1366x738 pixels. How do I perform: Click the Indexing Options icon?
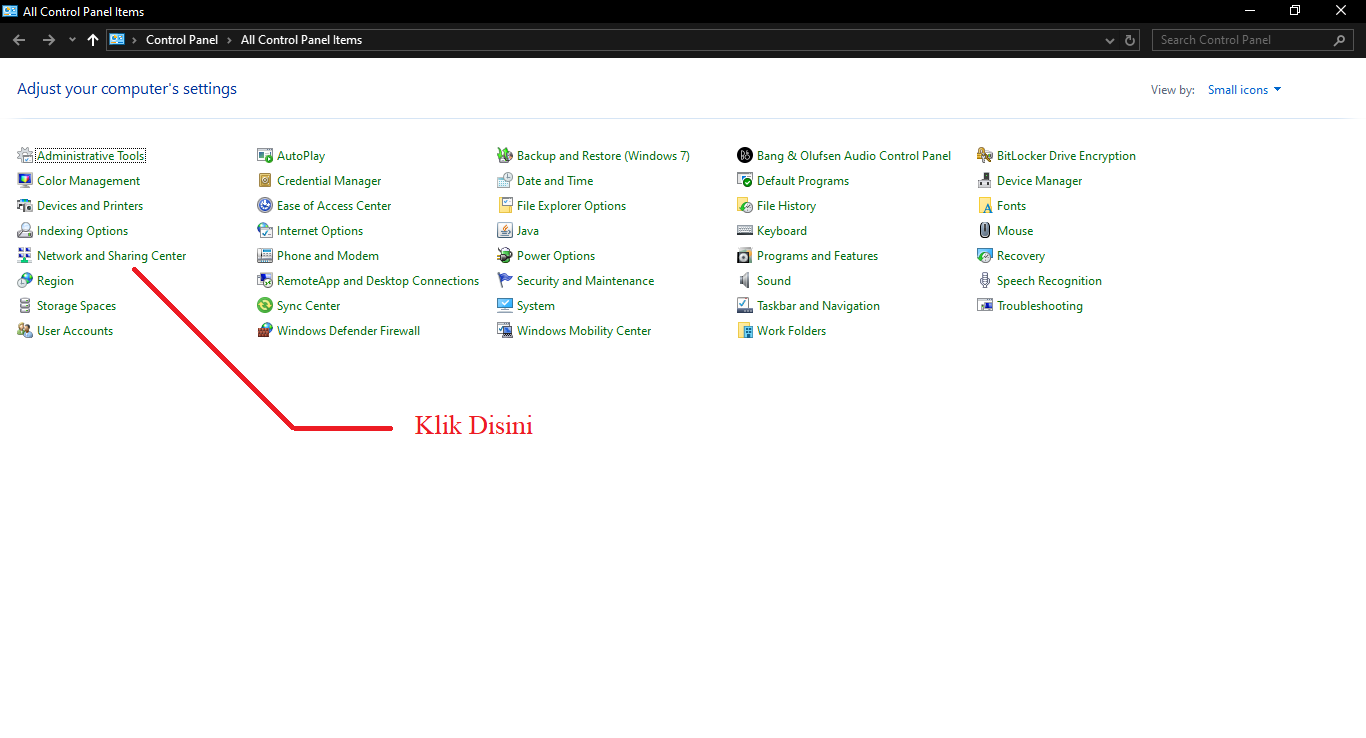(25, 231)
